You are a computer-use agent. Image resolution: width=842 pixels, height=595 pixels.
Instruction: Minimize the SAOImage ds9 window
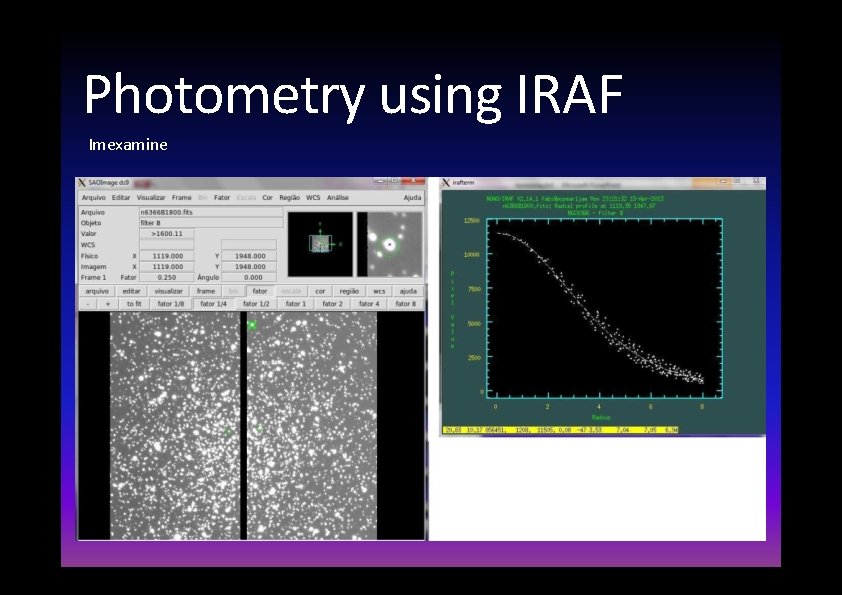coord(382,182)
